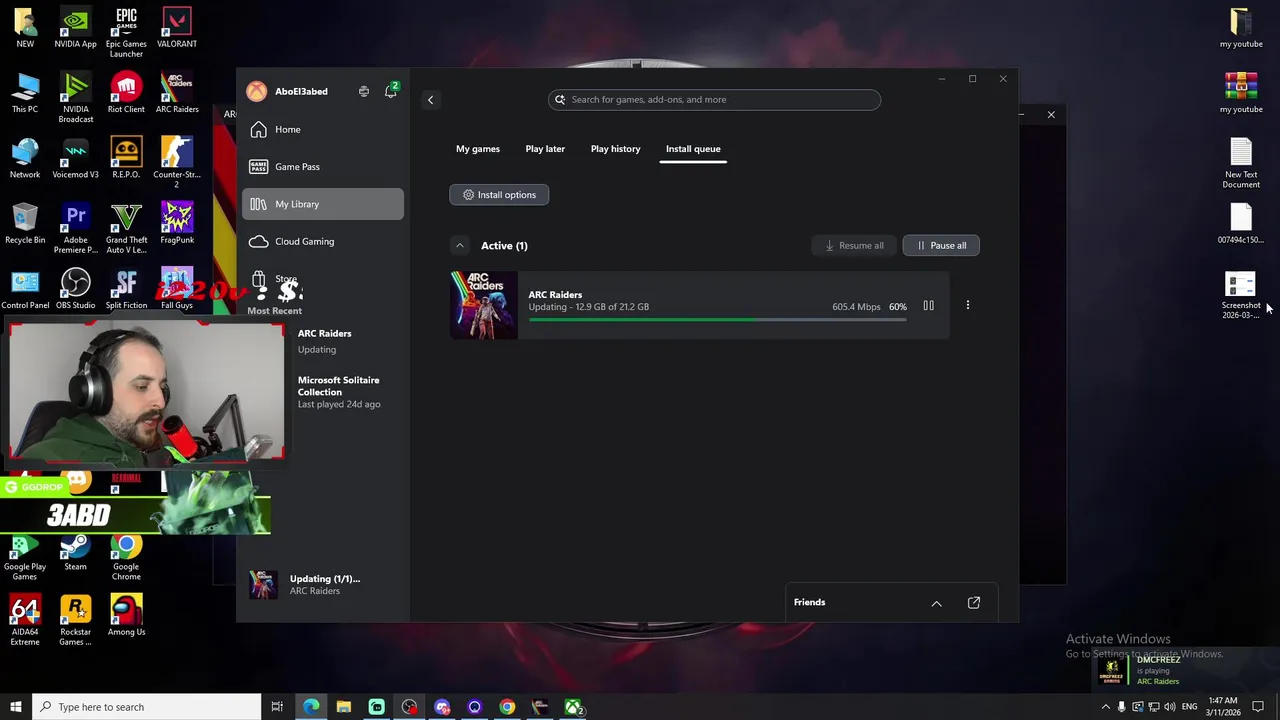This screenshot has width=1280, height=720.
Task: Open Voicemod V3 shortcut
Action: 76,158
